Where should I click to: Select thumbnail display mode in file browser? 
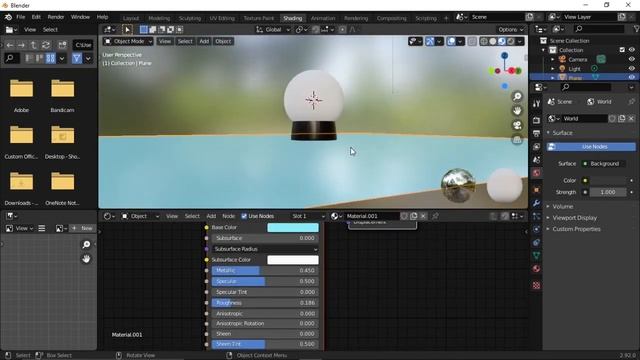coord(51,58)
